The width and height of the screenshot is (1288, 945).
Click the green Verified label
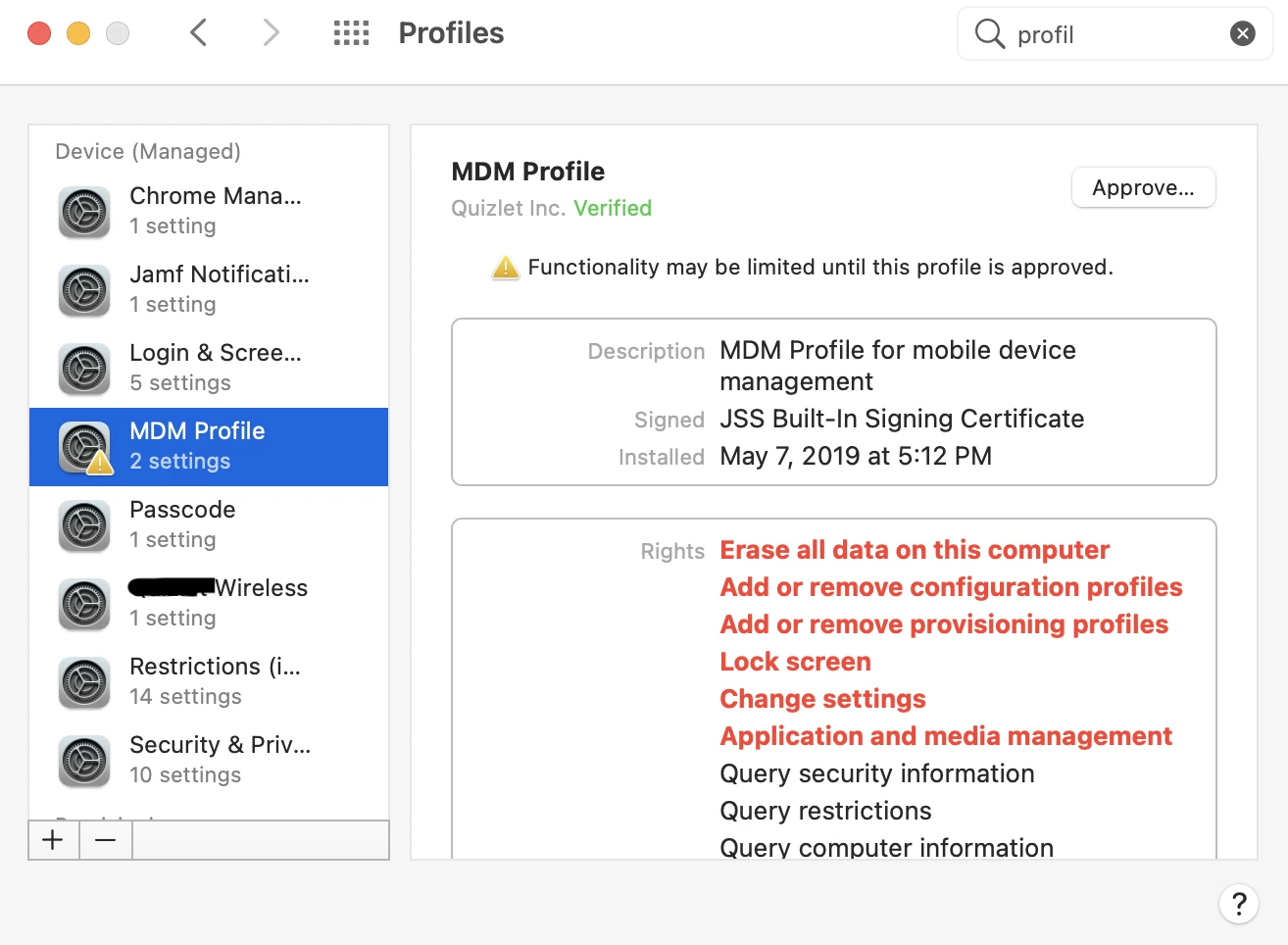(613, 208)
